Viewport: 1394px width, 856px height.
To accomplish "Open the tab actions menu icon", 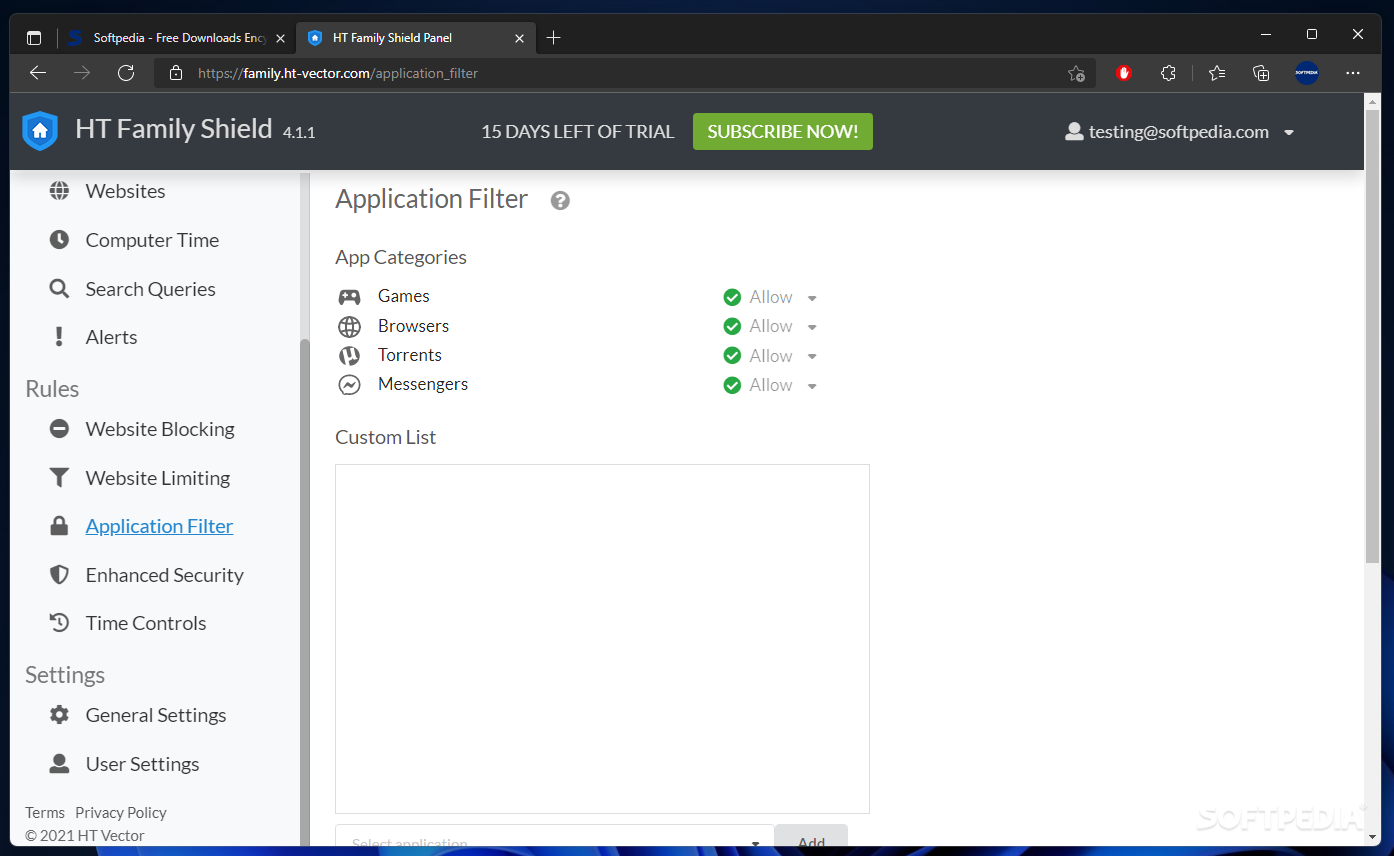I will 34,38.
